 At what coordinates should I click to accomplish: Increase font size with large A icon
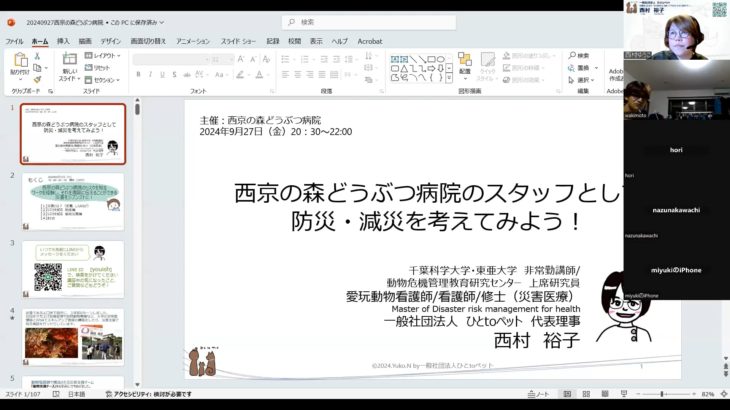point(241,59)
